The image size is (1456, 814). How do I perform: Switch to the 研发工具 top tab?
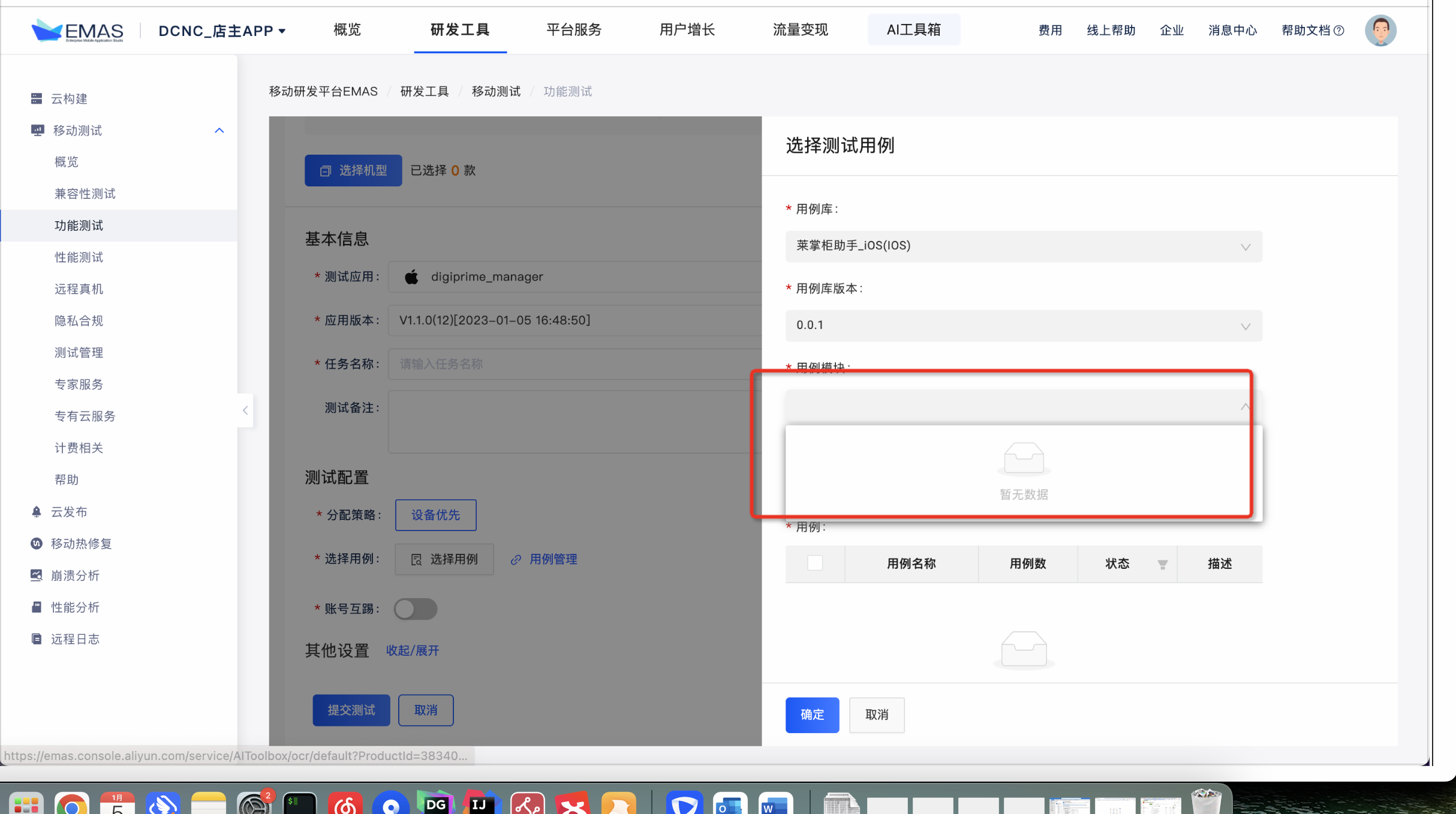[x=460, y=29]
